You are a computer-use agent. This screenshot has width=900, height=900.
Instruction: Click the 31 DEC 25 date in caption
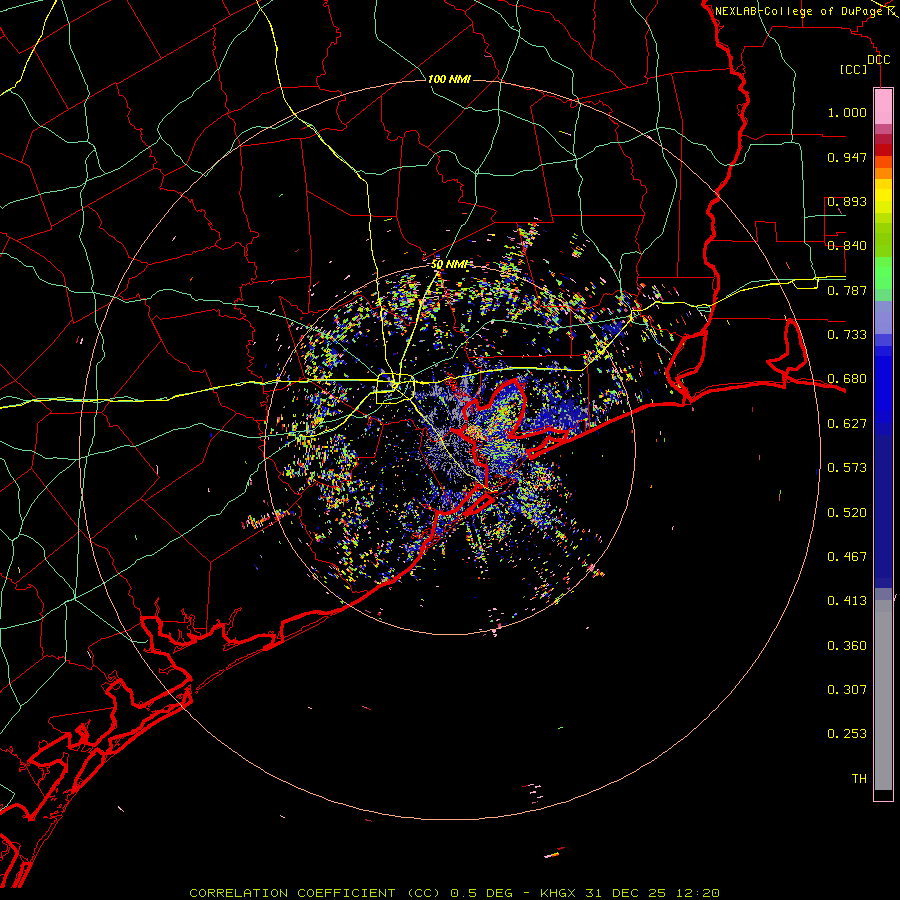coord(626,893)
